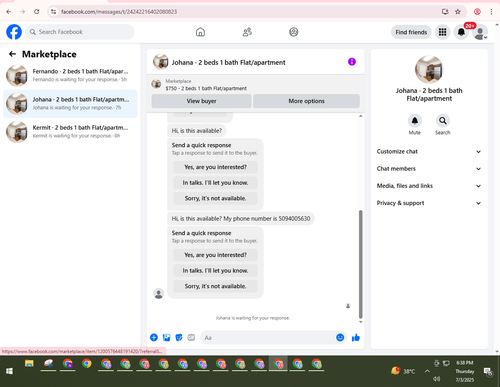The width and height of the screenshot is (500, 387).
Task: Open the Facebook menu grid icon
Action: [442, 32]
